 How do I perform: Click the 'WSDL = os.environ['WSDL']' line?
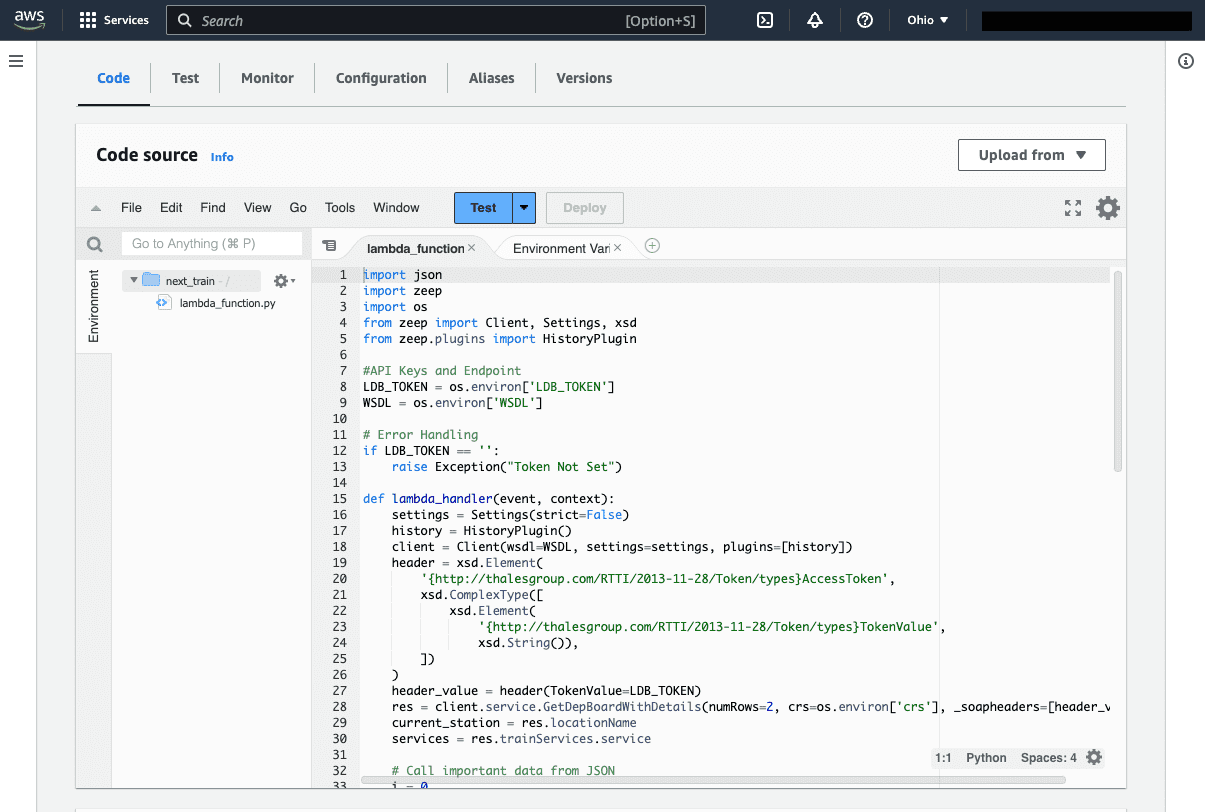click(453, 403)
